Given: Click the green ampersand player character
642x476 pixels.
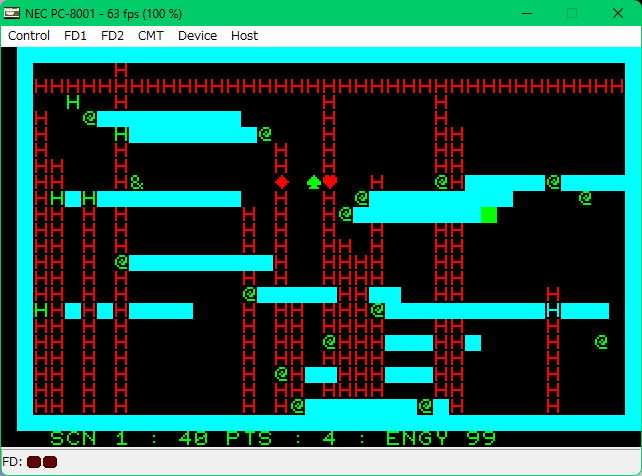Looking at the screenshot, I should (x=137, y=183).
